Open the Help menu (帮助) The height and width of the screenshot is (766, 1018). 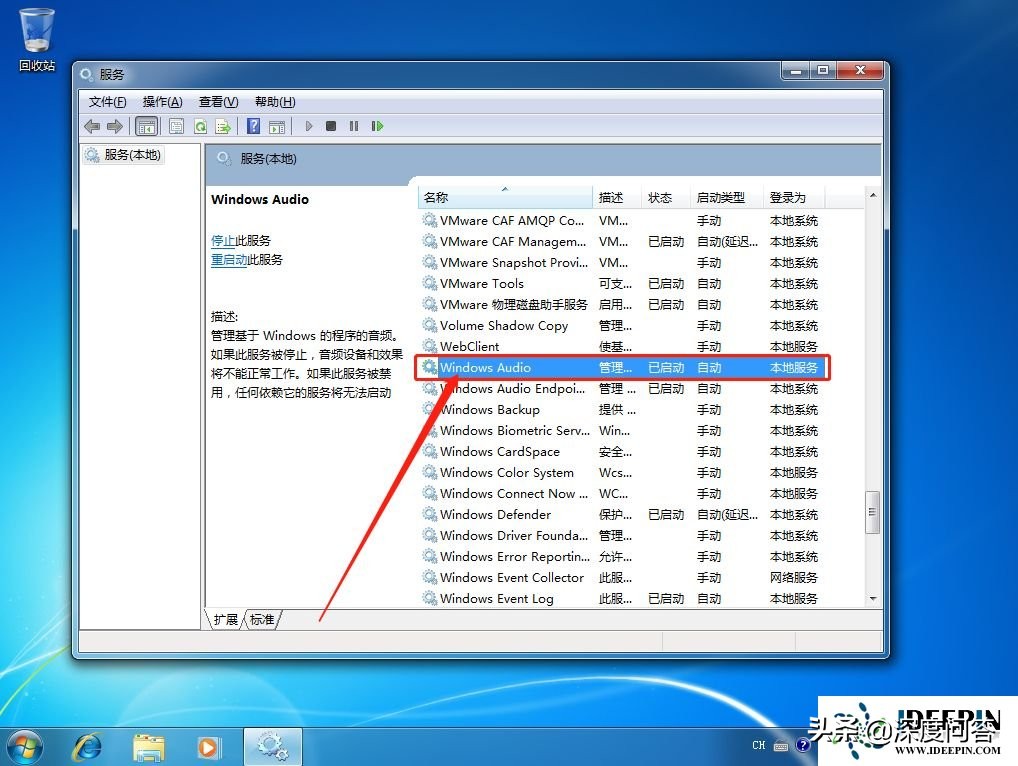(x=275, y=102)
